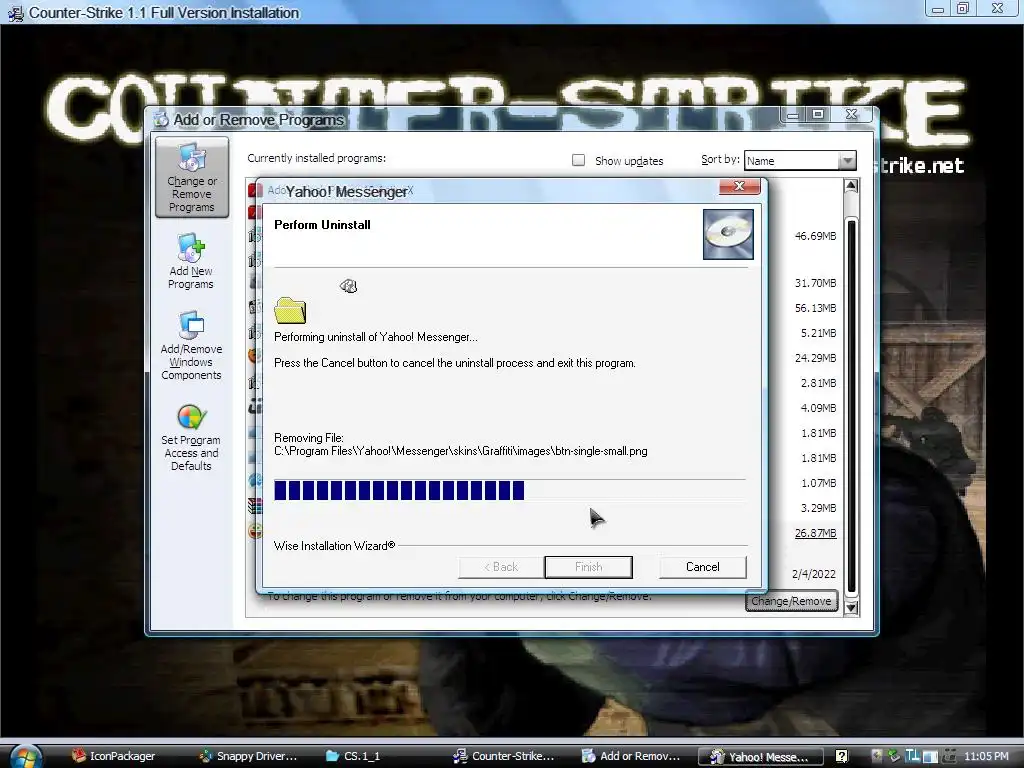1024x768 pixels.
Task: Click the Removing File path text
Action: tap(460, 451)
